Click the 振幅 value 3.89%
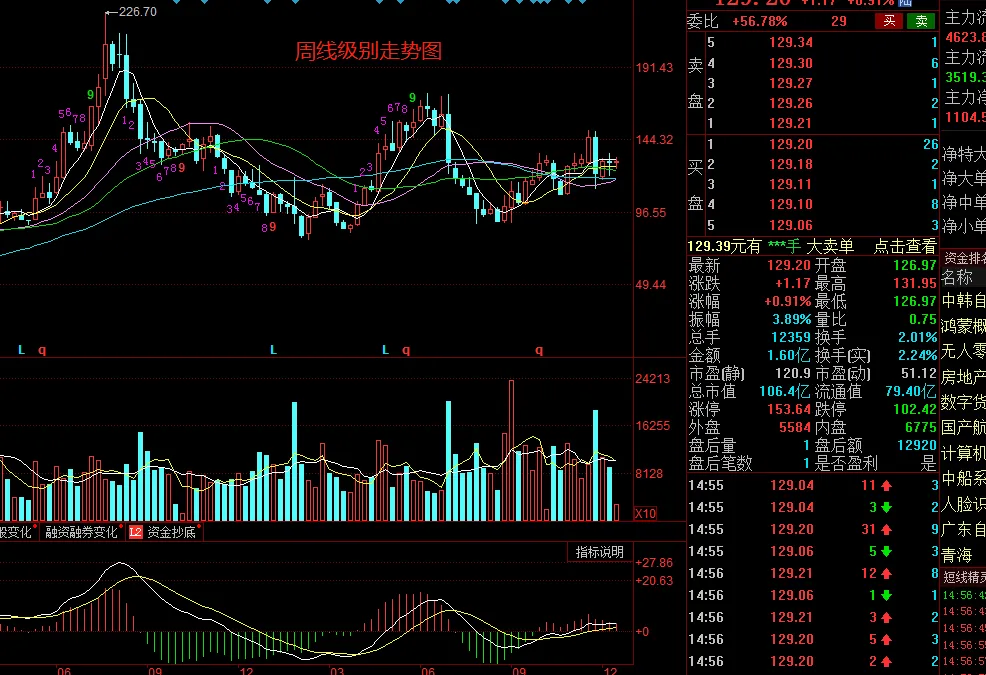Viewport: 986px width, 675px height. 792,320
